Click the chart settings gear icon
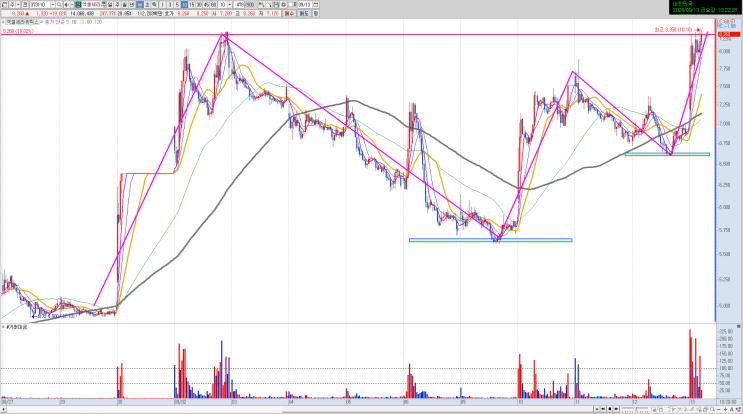 (283, 4)
